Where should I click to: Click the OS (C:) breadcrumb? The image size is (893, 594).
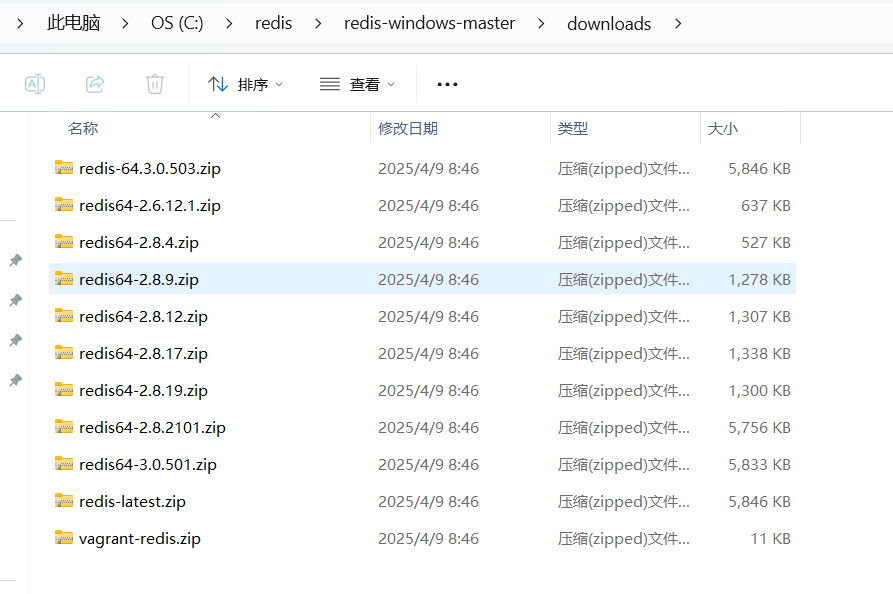[177, 23]
